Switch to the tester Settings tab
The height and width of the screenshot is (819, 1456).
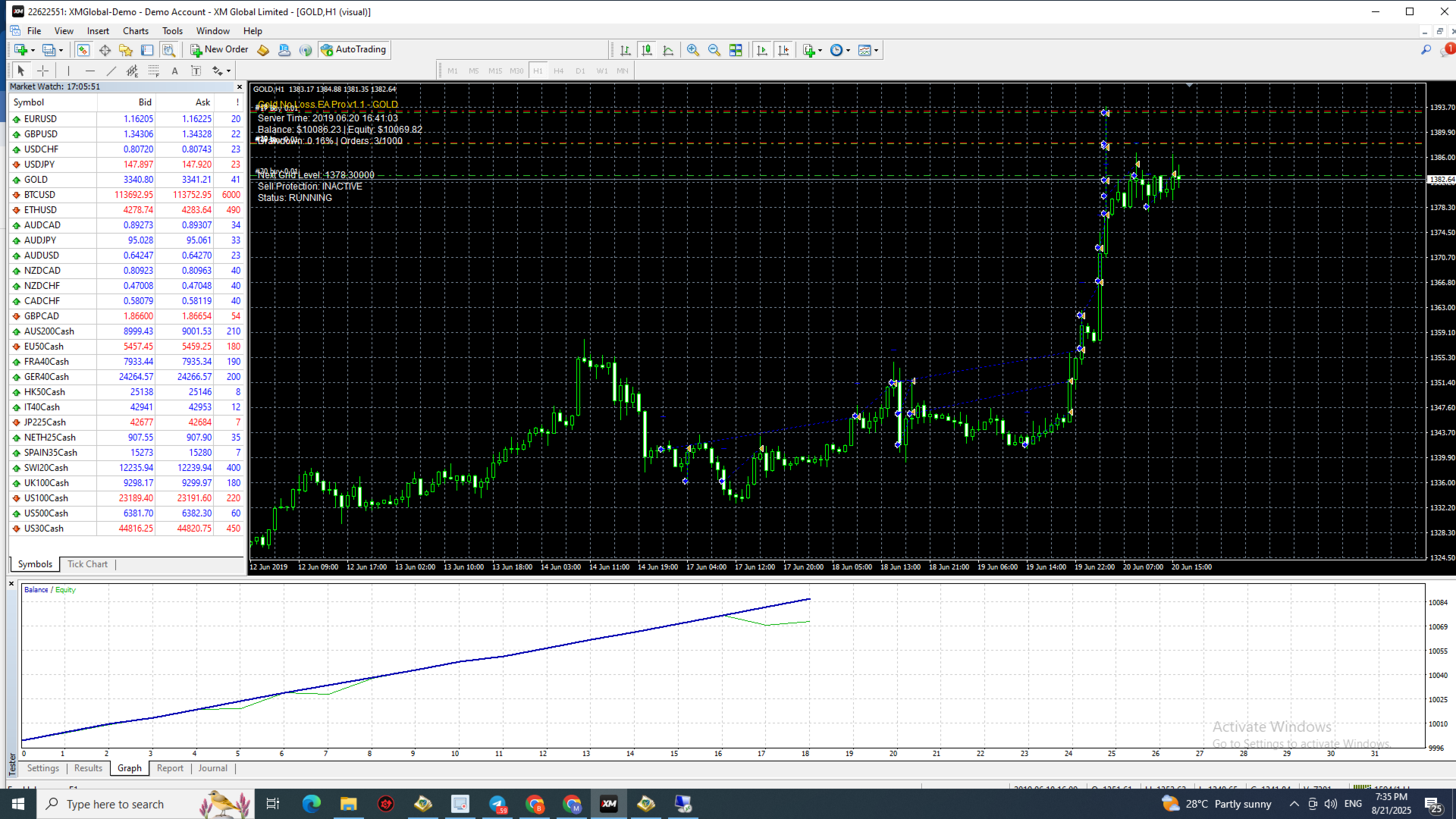pyautogui.click(x=43, y=768)
